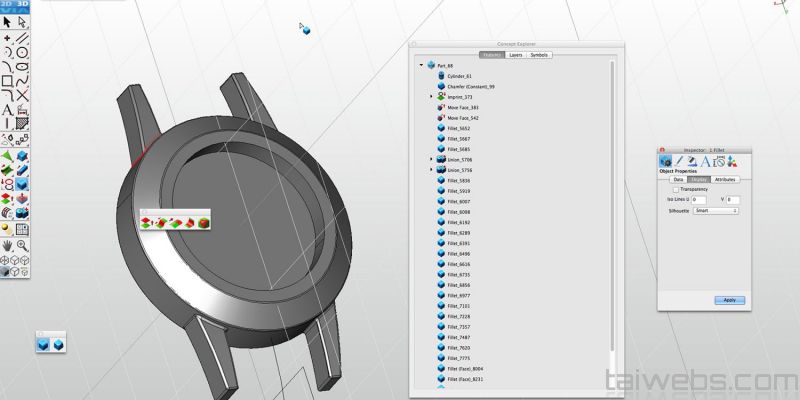Screen dimensions: 800x400
Task: Click the pen icon in Inspector
Action: (677, 161)
